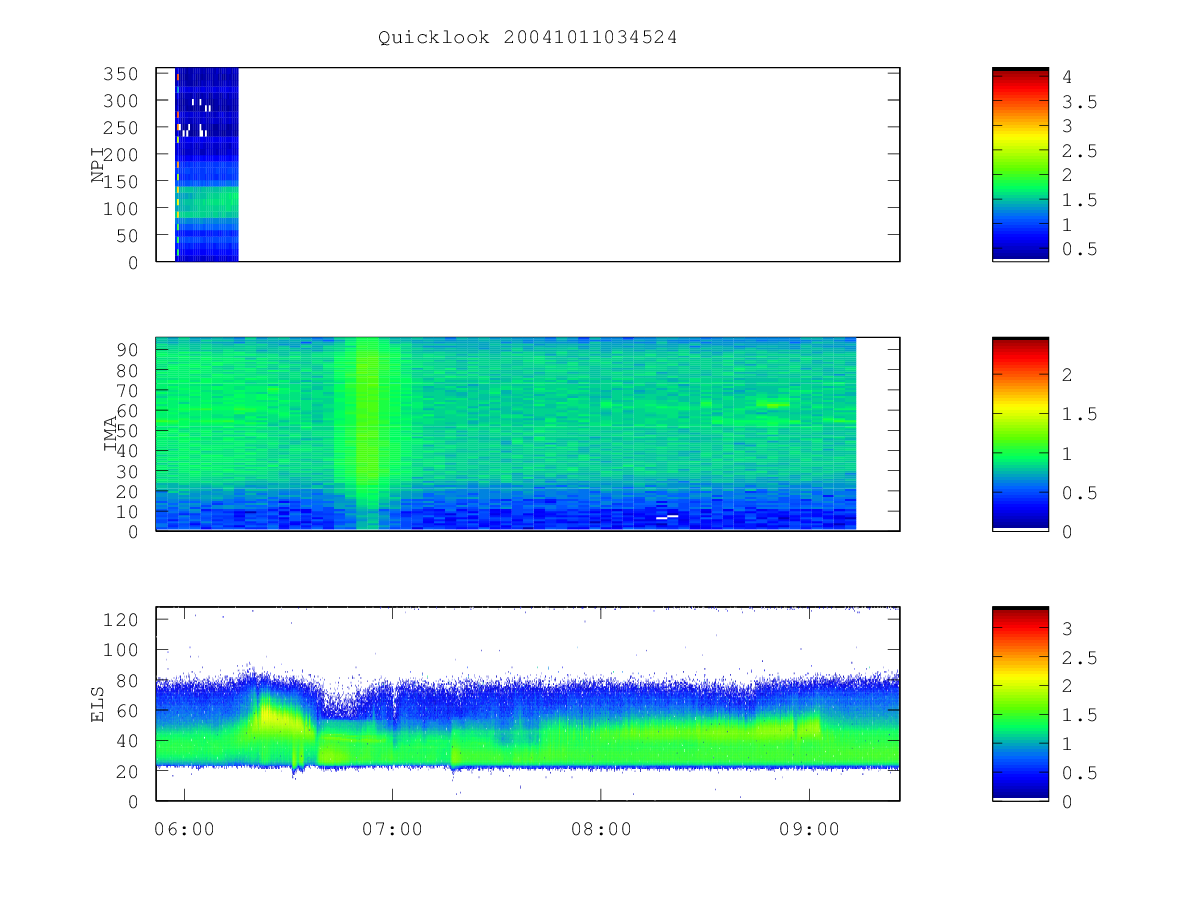1200x900 pixels.
Task: Click the NPI color scale bar
Action: [1020, 164]
